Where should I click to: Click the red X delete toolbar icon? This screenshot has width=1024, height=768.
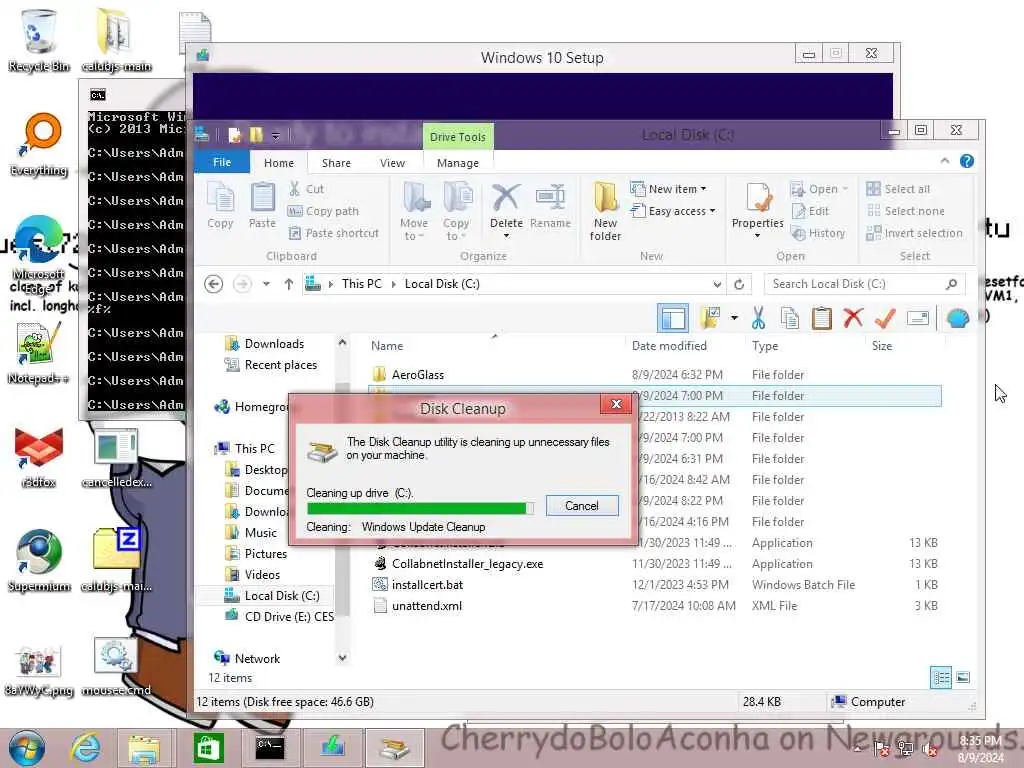click(x=853, y=318)
